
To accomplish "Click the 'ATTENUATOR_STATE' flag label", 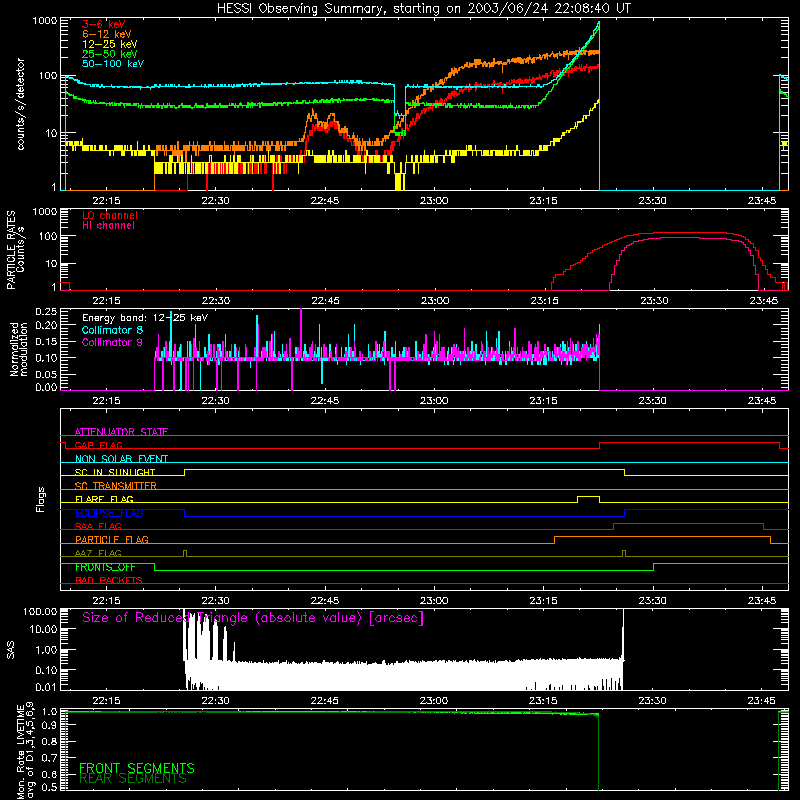I will click(121, 432).
